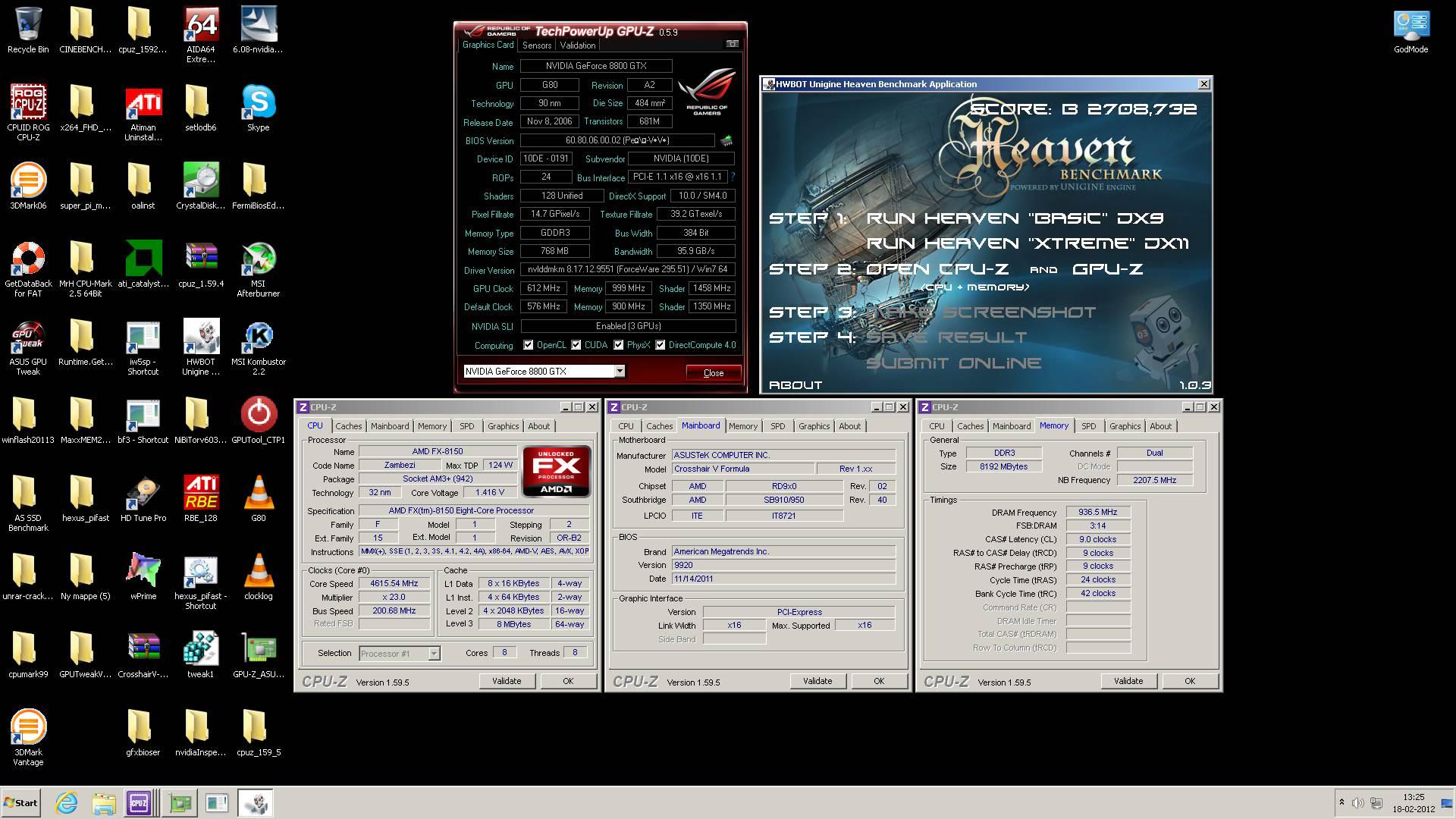Click Validate in Memory CPU-Z window
The width and height of the screenshot is (1456, 819).
tap(1128, 681)
